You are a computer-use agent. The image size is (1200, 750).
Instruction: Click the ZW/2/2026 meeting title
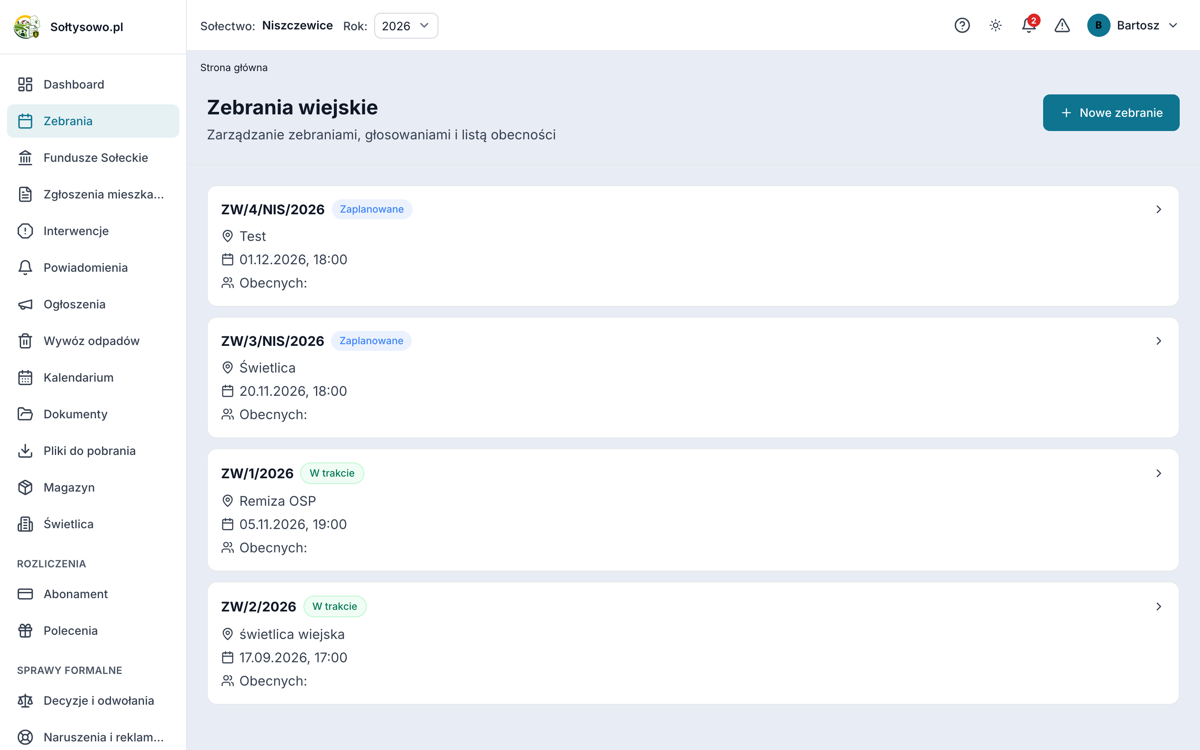pos(259,607)
